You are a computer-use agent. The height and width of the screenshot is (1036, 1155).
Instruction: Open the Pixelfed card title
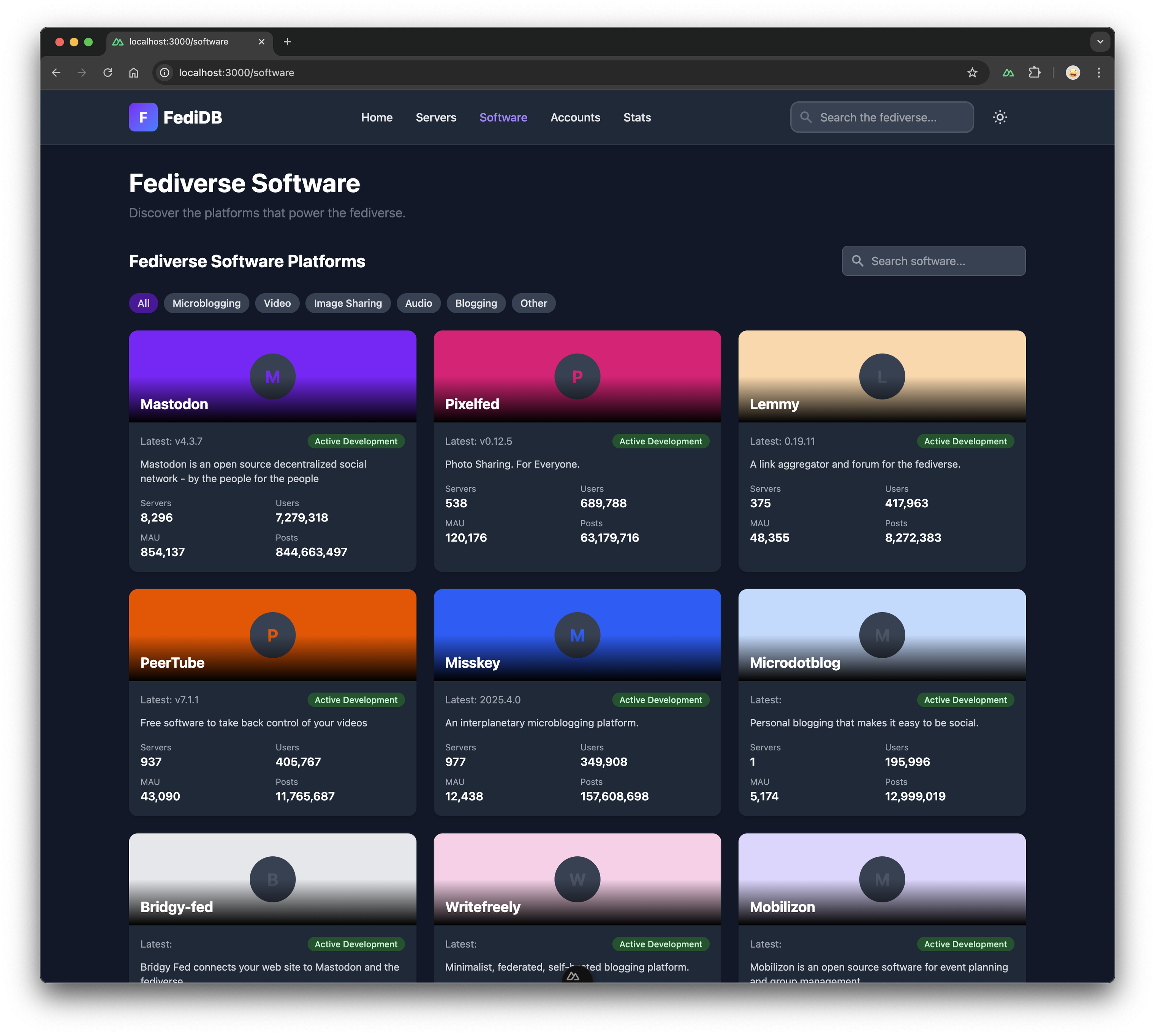pos(471,404)
